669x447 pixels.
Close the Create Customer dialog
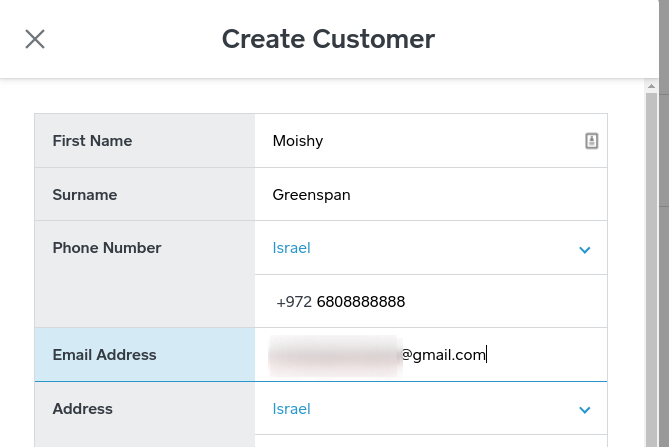click(x=35, y=39)
